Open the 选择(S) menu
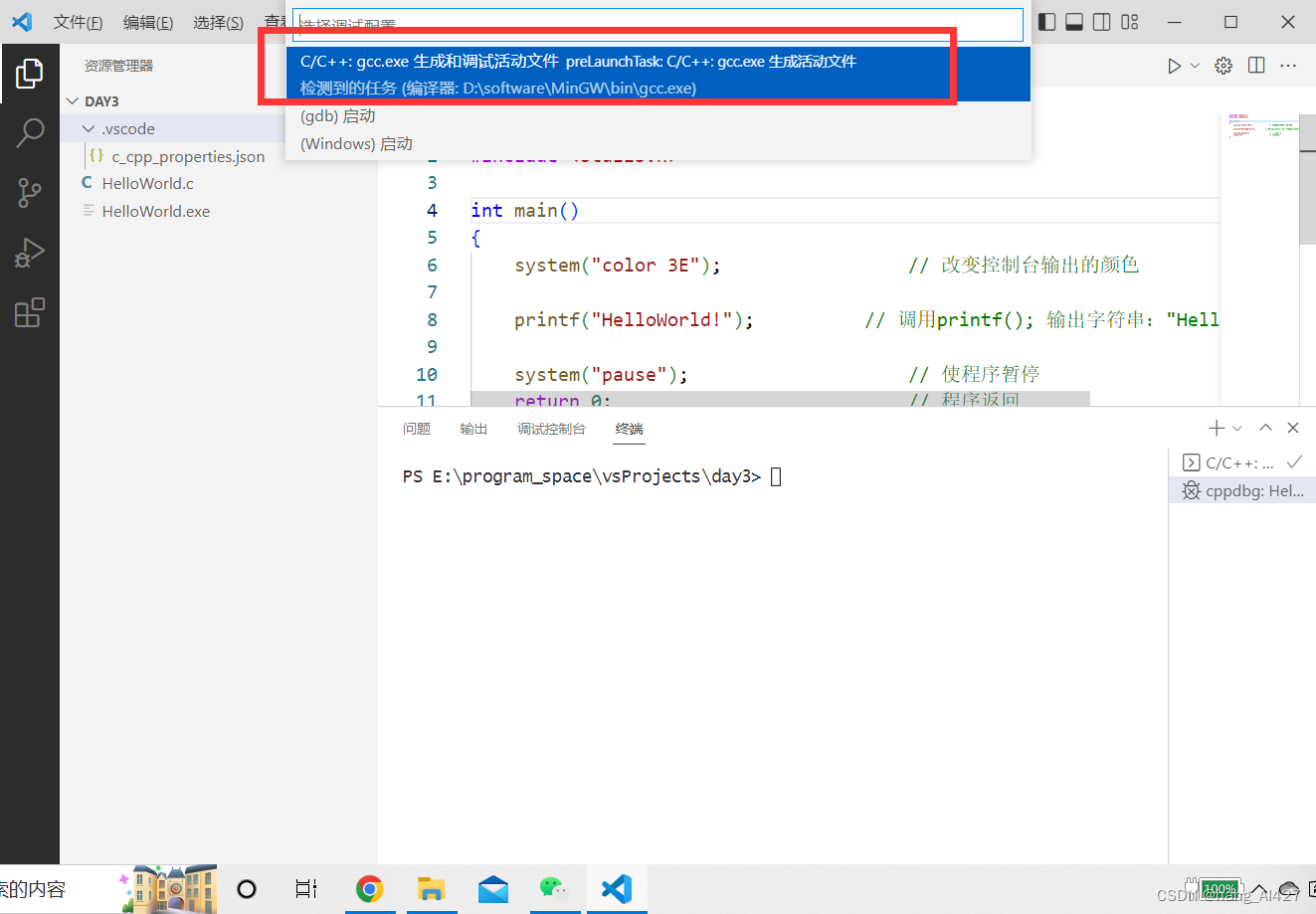The image size is (1316, 914). pyautogui.click(x=218, y=22)
